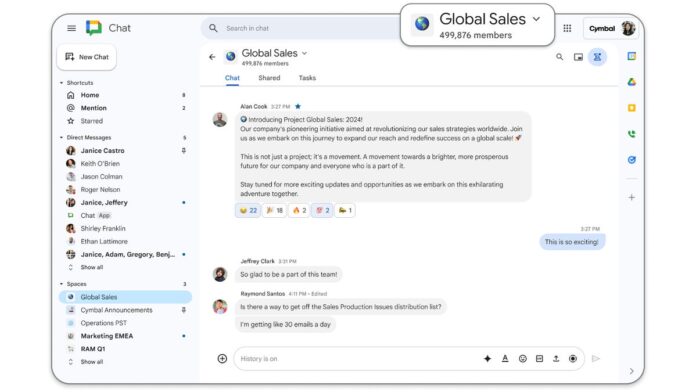Image resolution: width=696 pixels, height=392 pixels.
Task: Open the account profile avatar
Action: click(x=628, y=28)
